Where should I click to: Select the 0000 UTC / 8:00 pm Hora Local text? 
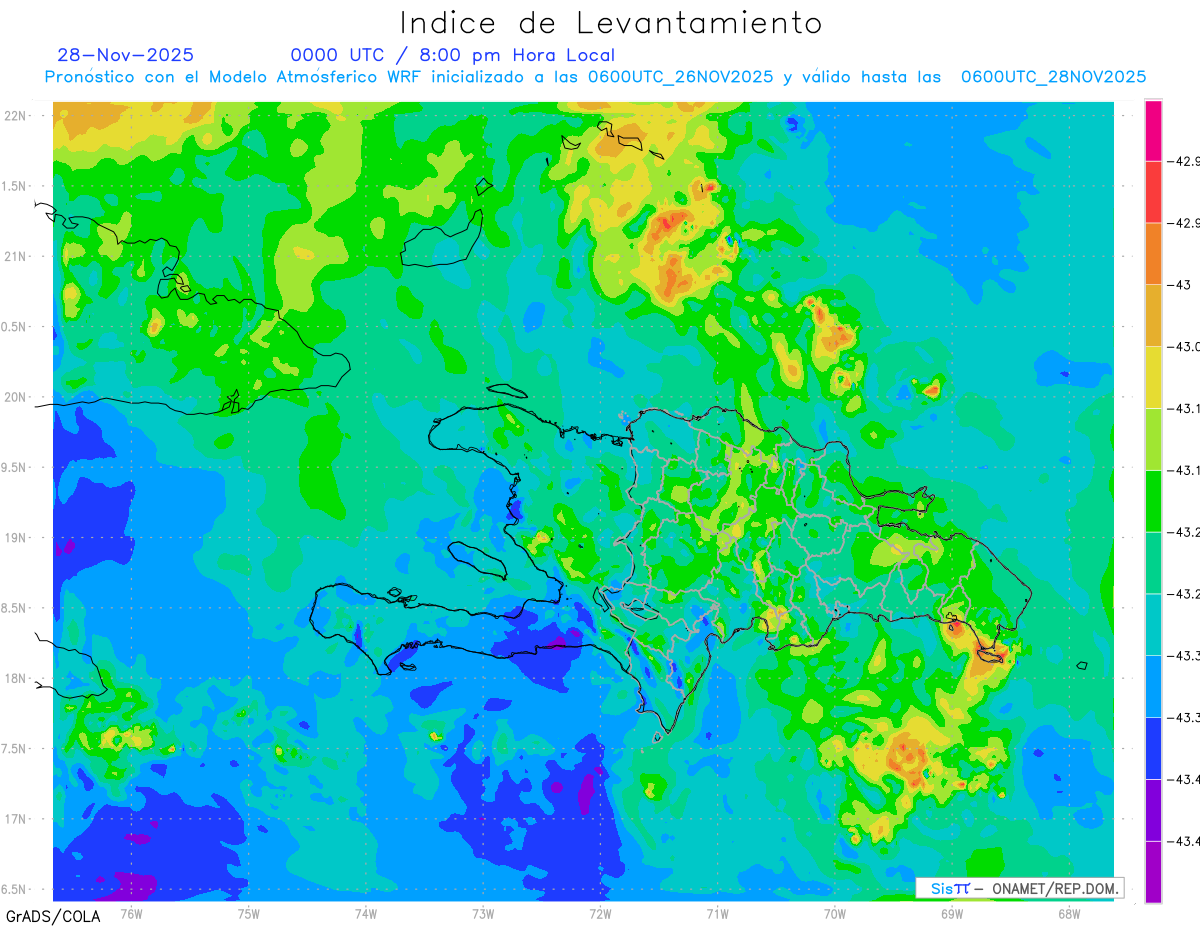click(452, 55)
